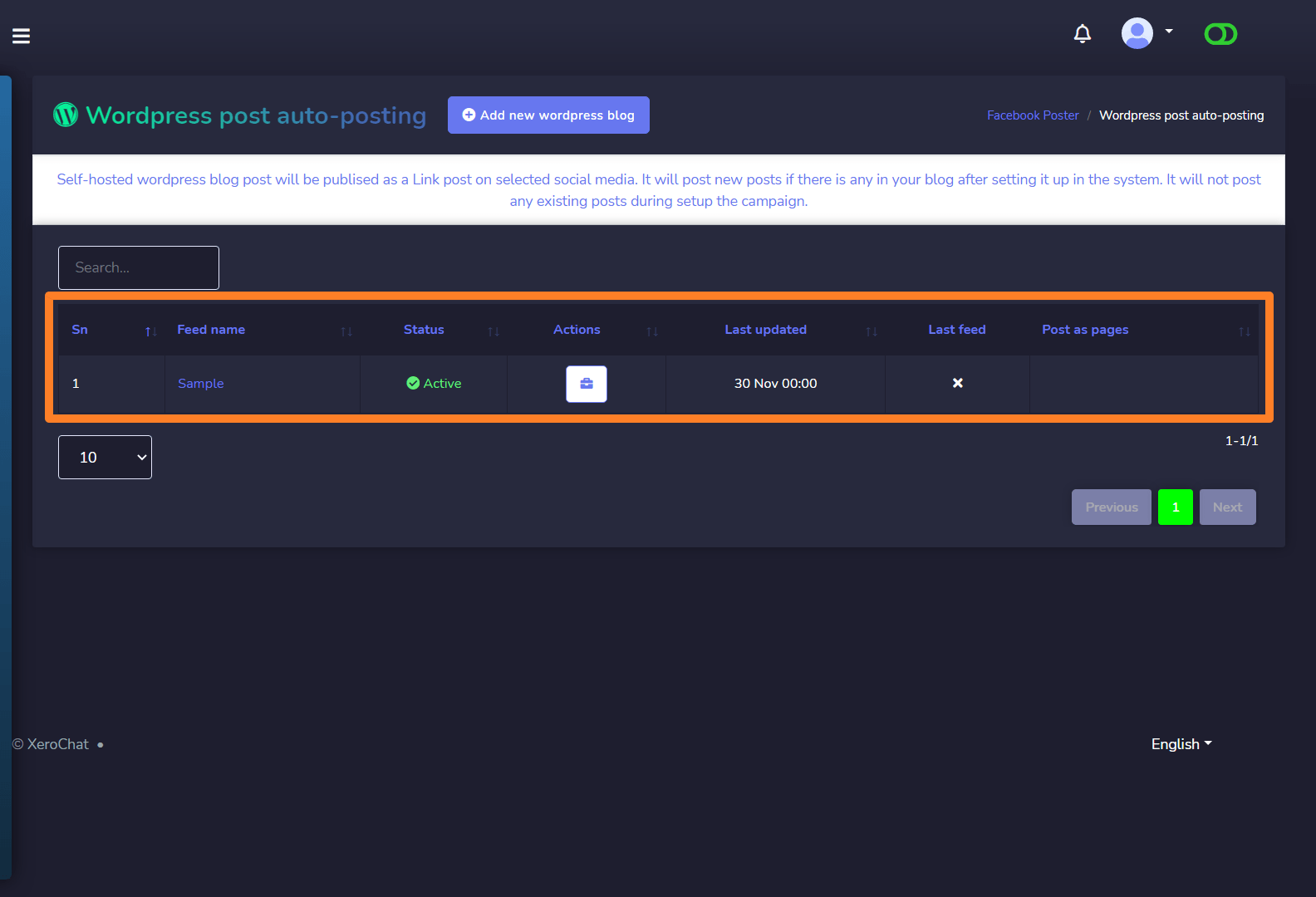The height and width of the screenshot is (897, 1316).
Task: Expand the user account dropdown caret
Action: (1169, 32)
